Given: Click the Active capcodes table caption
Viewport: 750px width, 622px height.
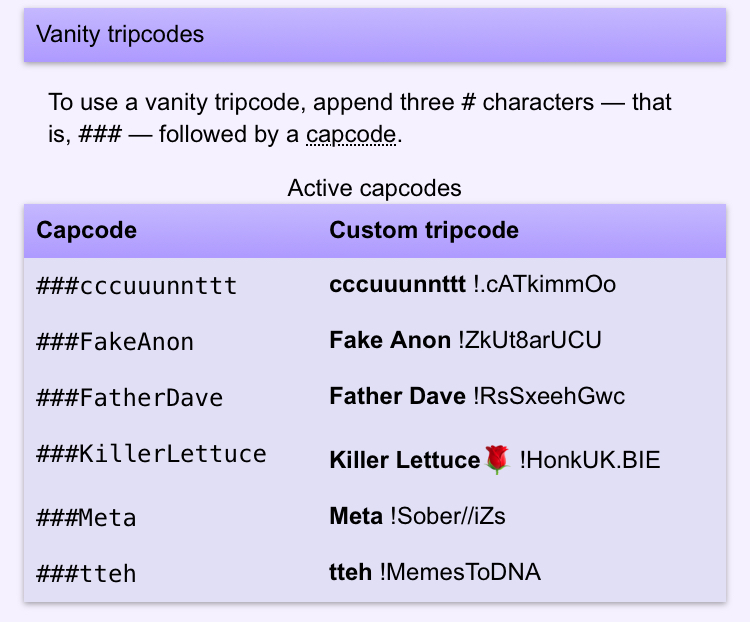Looking at the screenshot, I should [375, 188].
